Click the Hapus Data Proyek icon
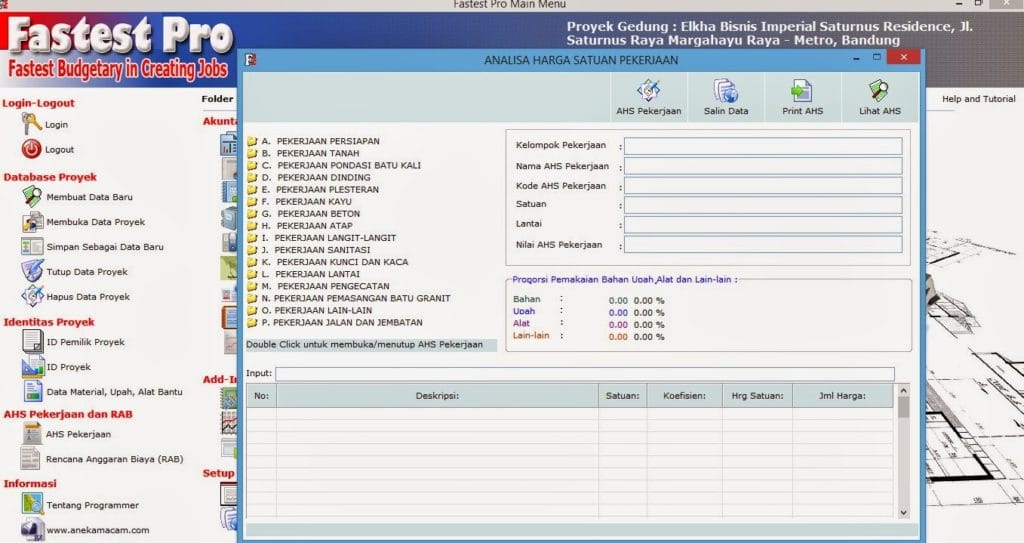1024x543 pixels. 32,296
